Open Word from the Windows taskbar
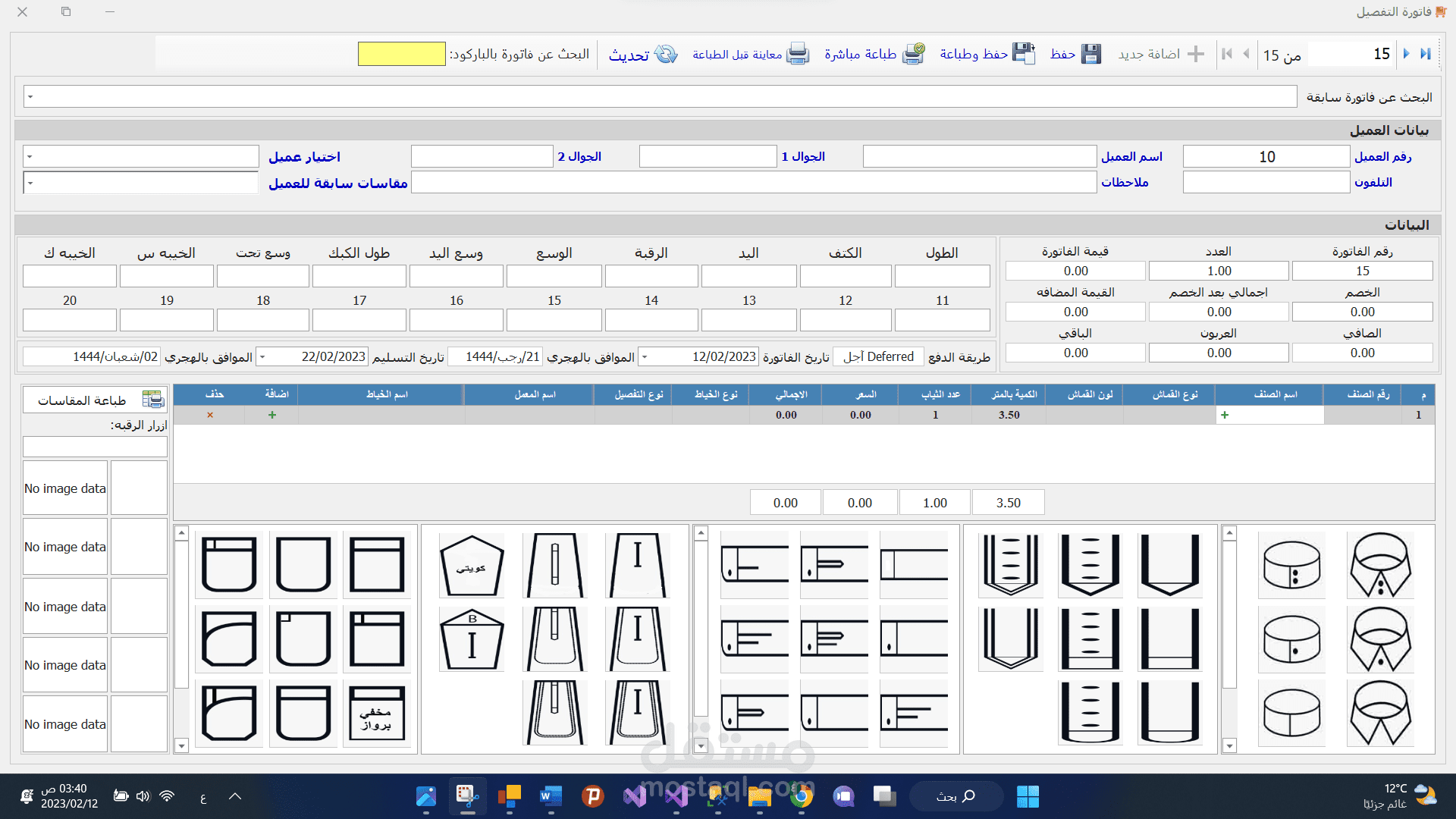Viewport: 1456px width, 819px height. [551, 796]
